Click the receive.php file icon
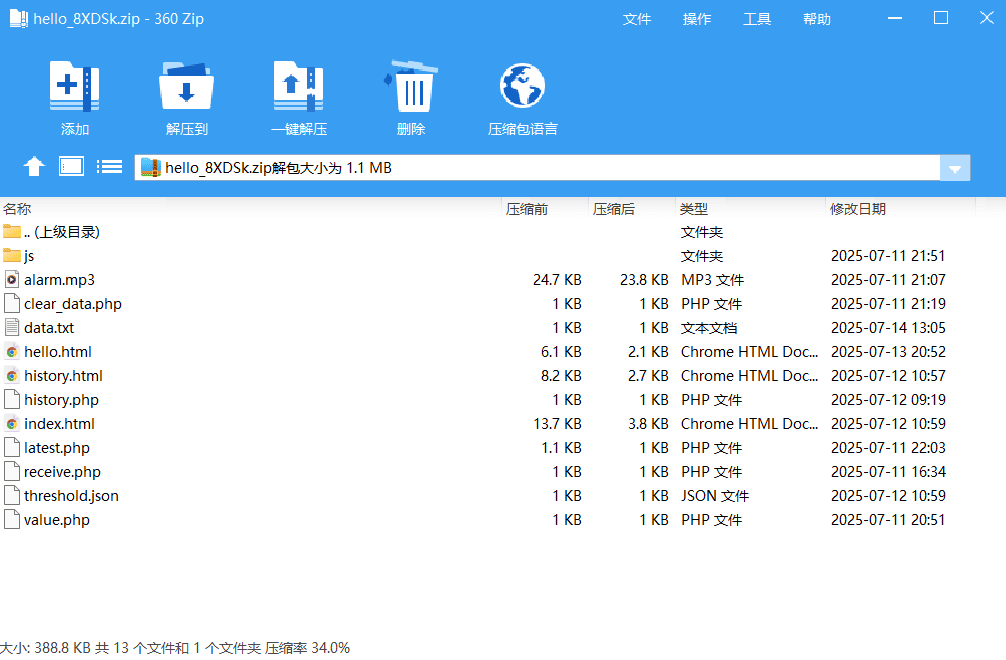 pyautogui.click(x=12, y=471)
